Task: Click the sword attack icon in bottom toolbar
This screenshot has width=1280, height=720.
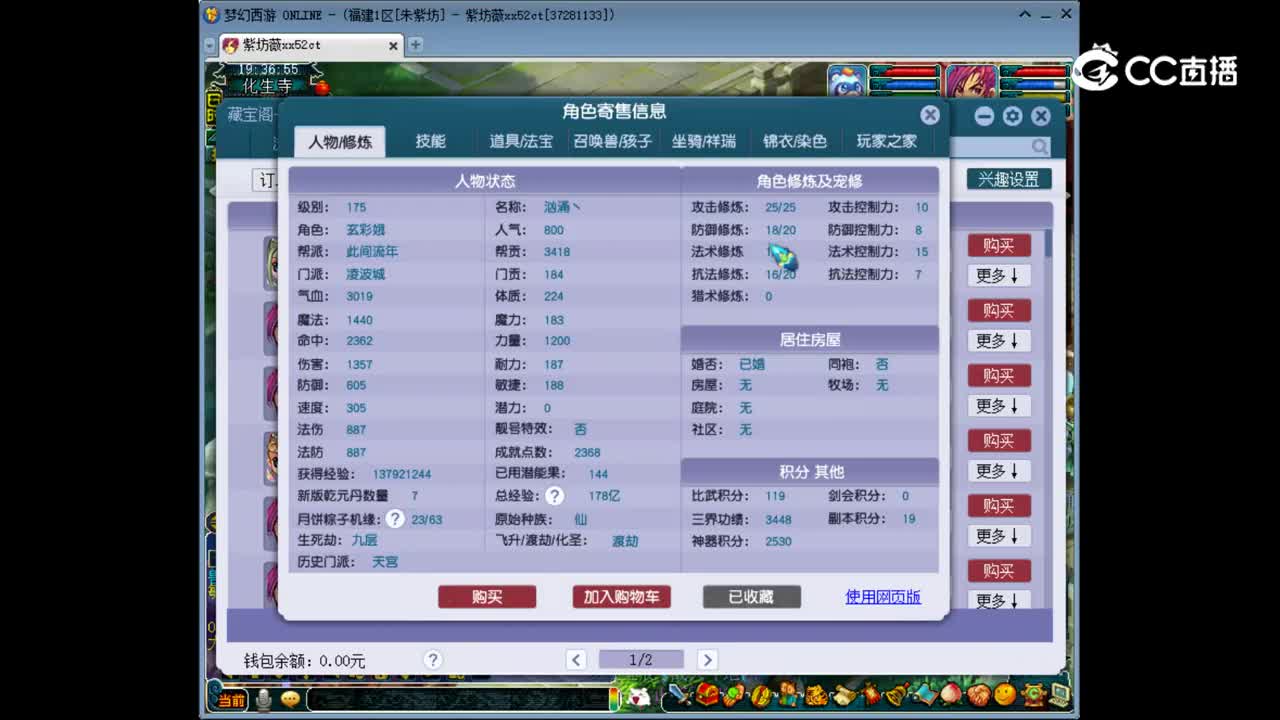Action: 680,694
